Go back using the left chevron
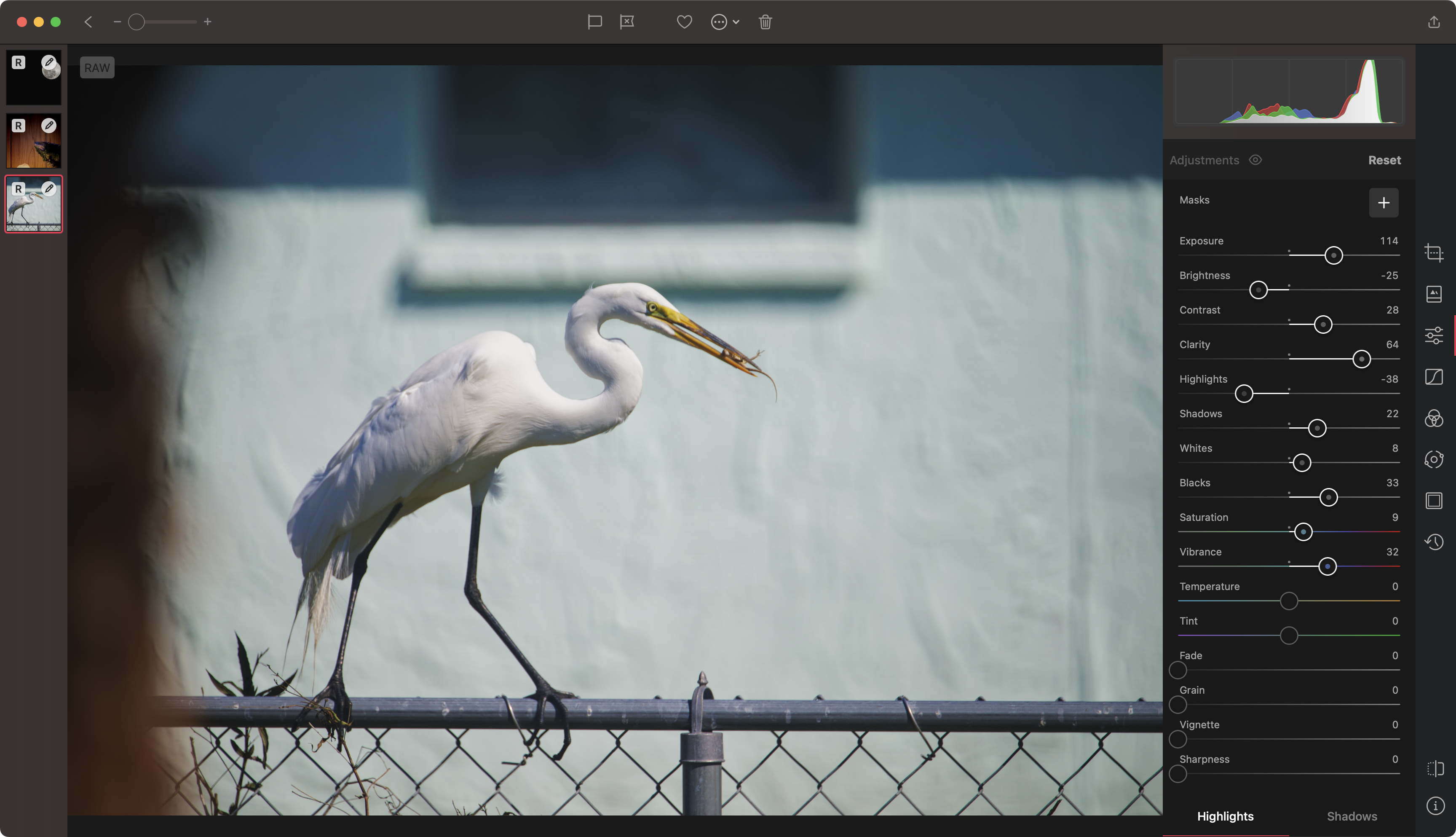Viewport: 1456px width, 837px height. tap(88, 22)
